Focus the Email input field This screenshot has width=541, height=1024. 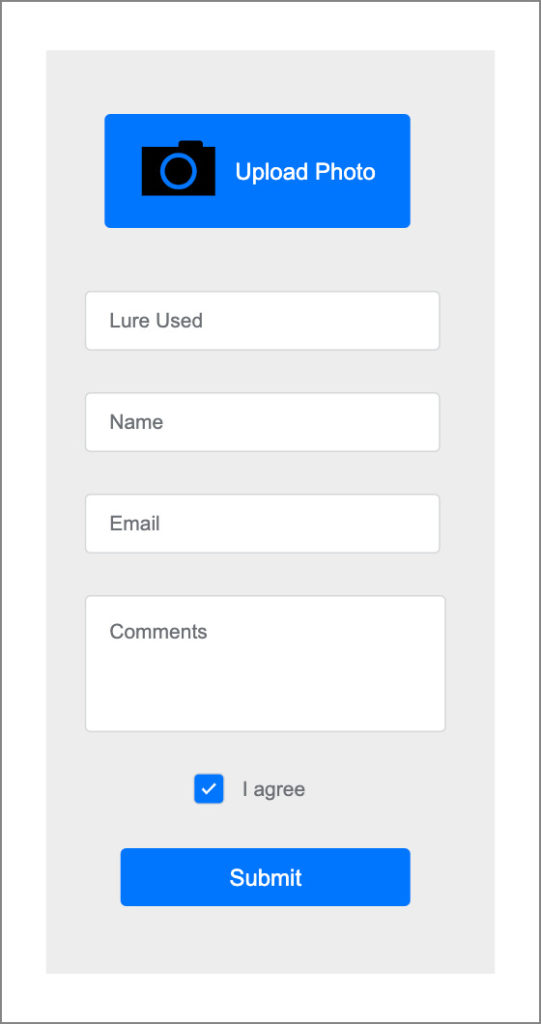262,524
